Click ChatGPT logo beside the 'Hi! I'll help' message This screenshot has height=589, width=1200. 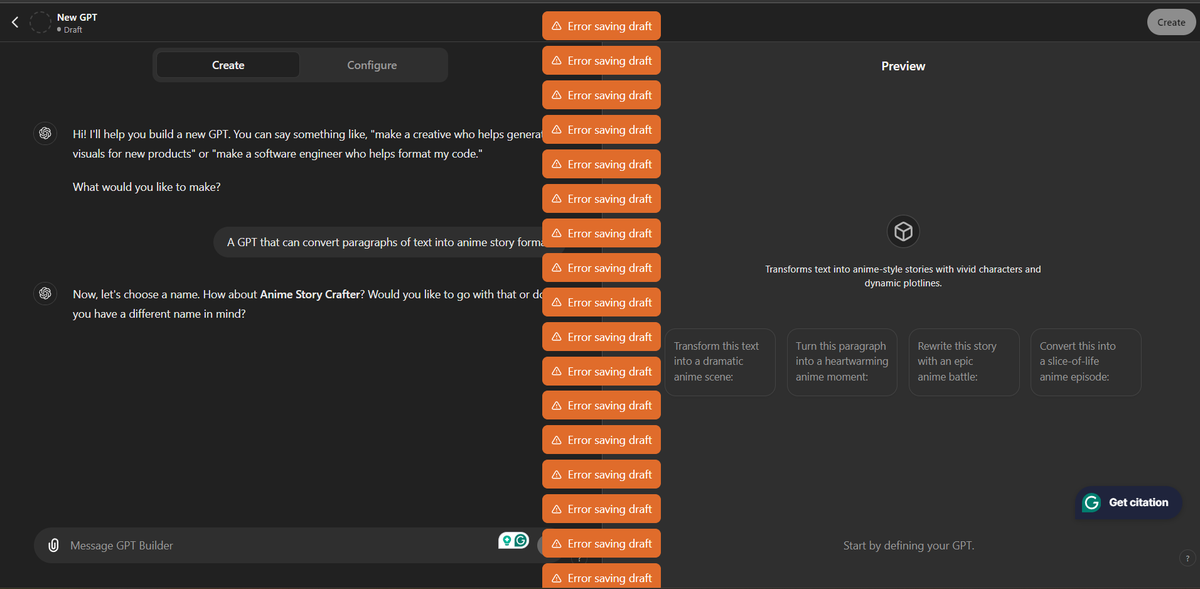pyautogui.click(x=44, y=133)
